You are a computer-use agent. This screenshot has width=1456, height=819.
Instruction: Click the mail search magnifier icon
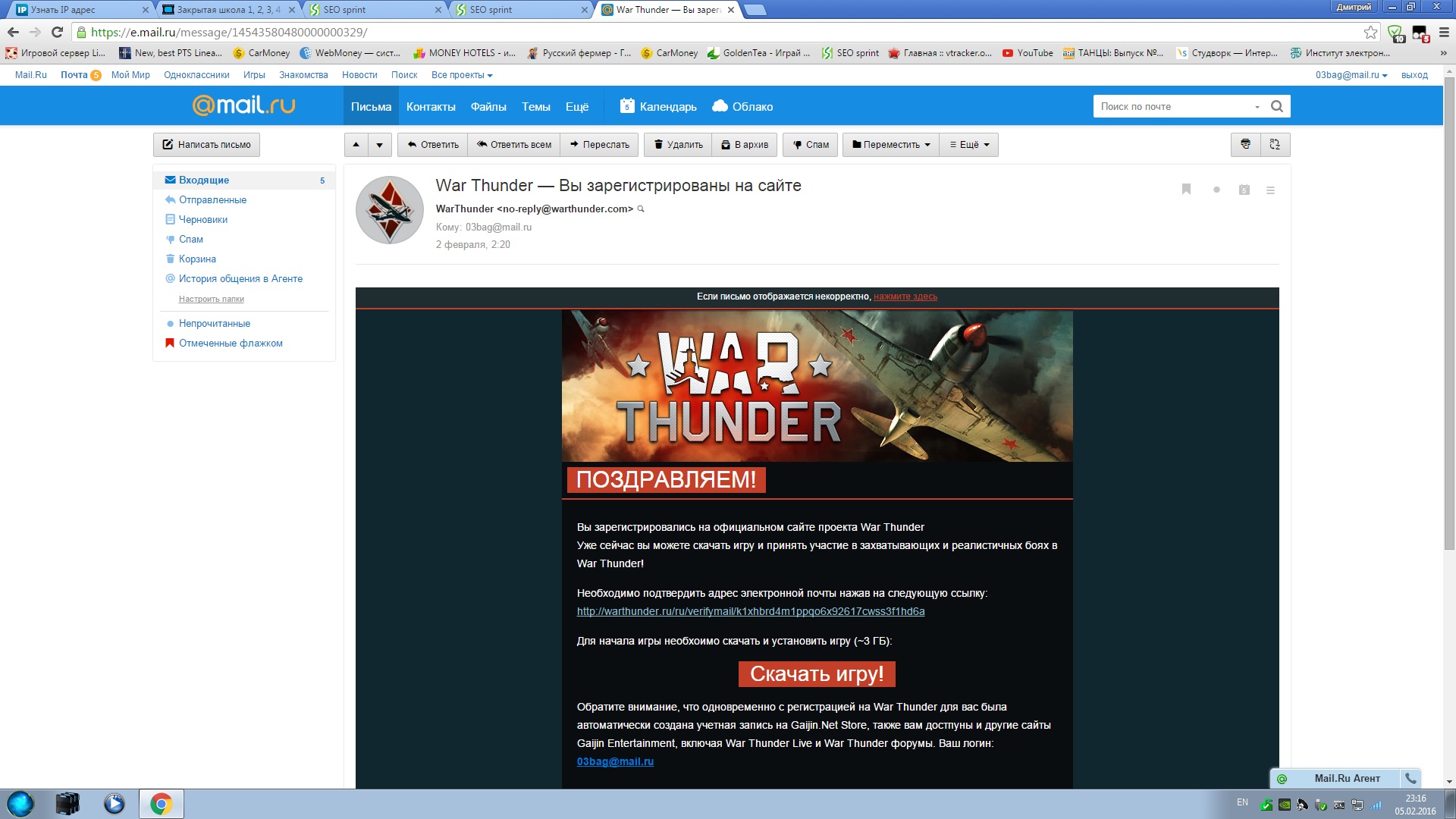(x=1277, y=106)
